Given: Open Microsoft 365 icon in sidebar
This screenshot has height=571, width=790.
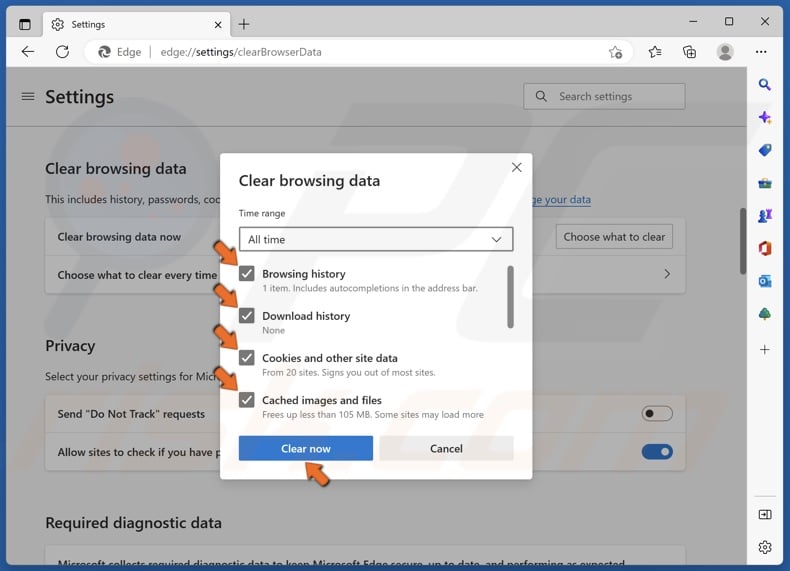Looking at the screenshot, I should point(765,248).
